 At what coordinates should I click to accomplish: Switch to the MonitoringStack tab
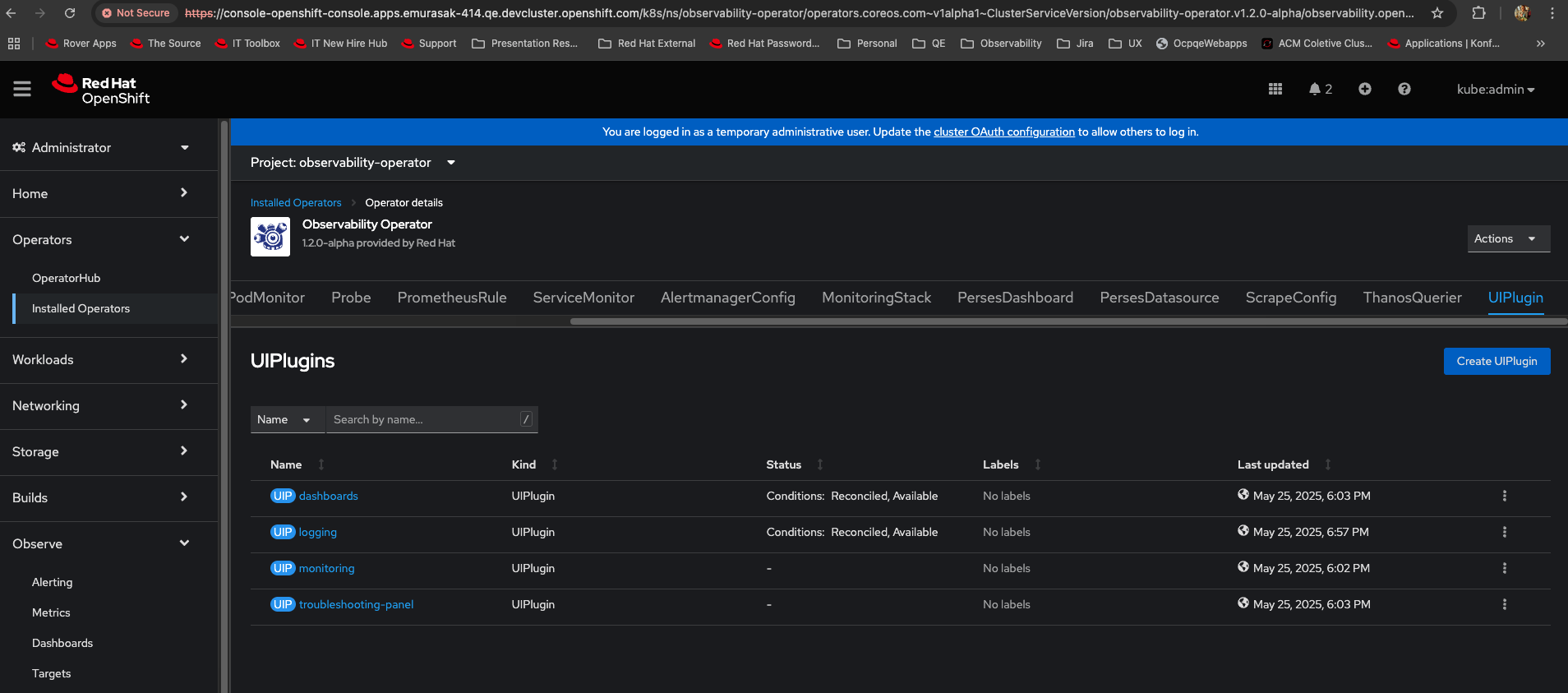click(x=876, y=298)
